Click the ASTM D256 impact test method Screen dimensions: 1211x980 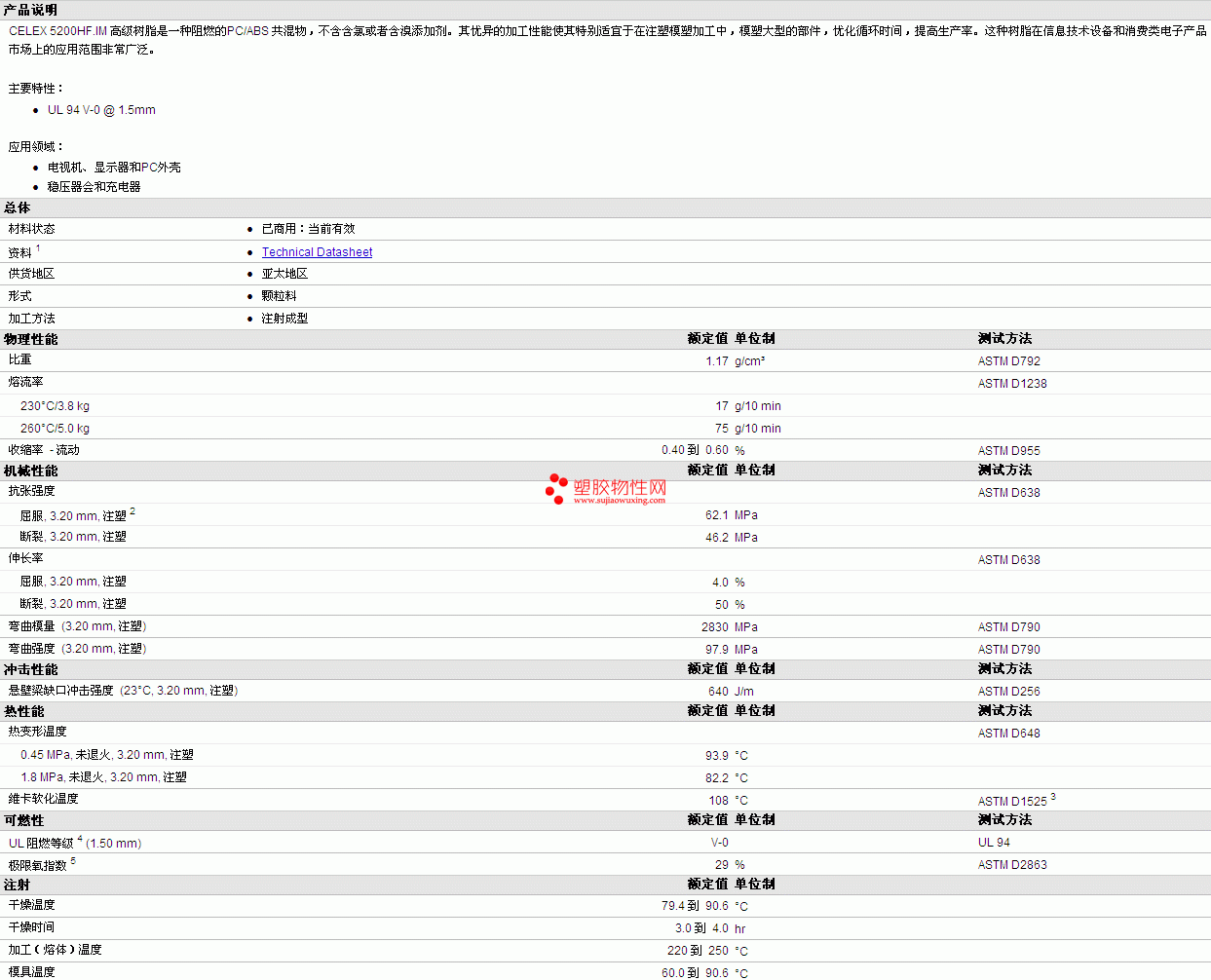(1008, 692)
